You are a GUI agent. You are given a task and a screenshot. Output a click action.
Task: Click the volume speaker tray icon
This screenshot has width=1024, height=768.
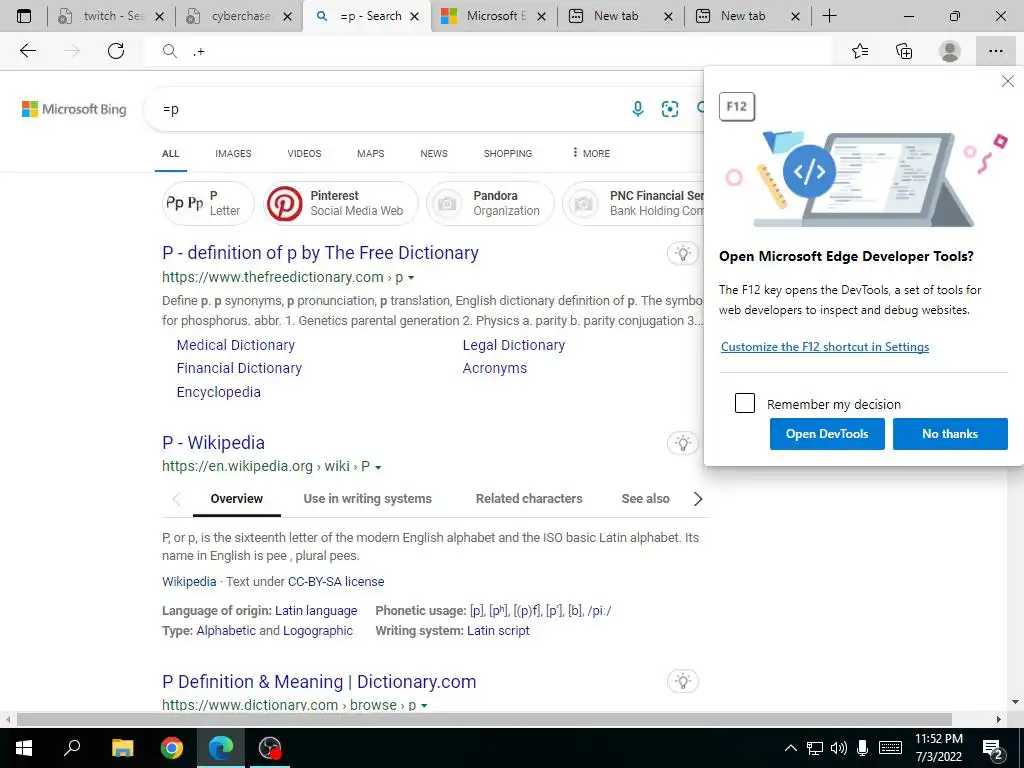tap(839, 748)
